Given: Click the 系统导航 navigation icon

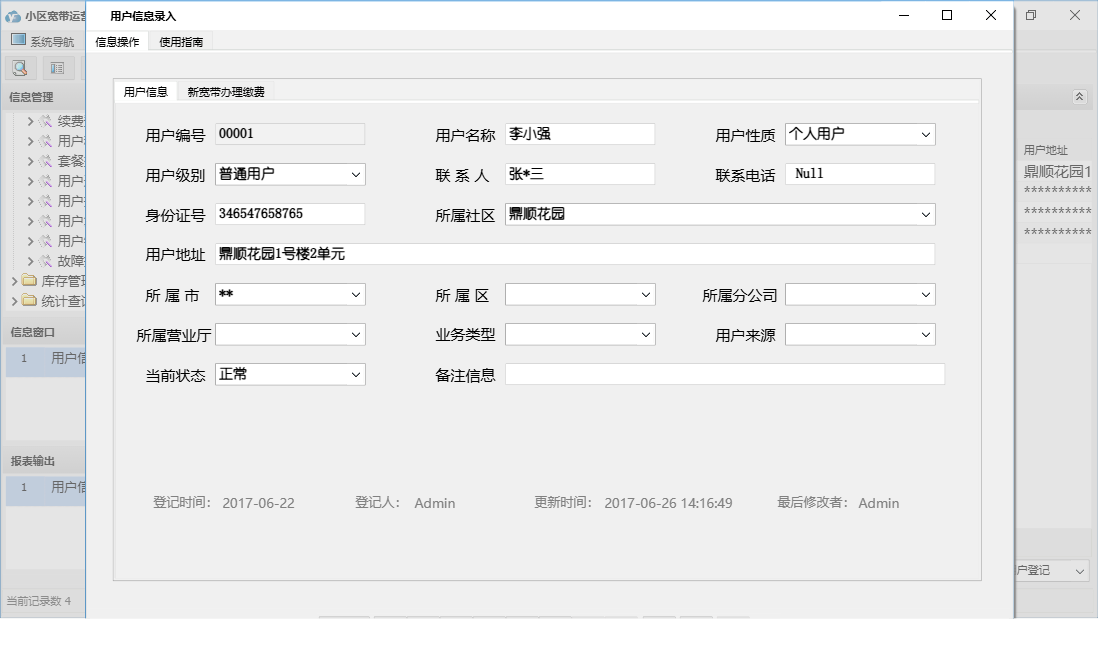Looking at the screenshot, I should (x=20, y=40).
